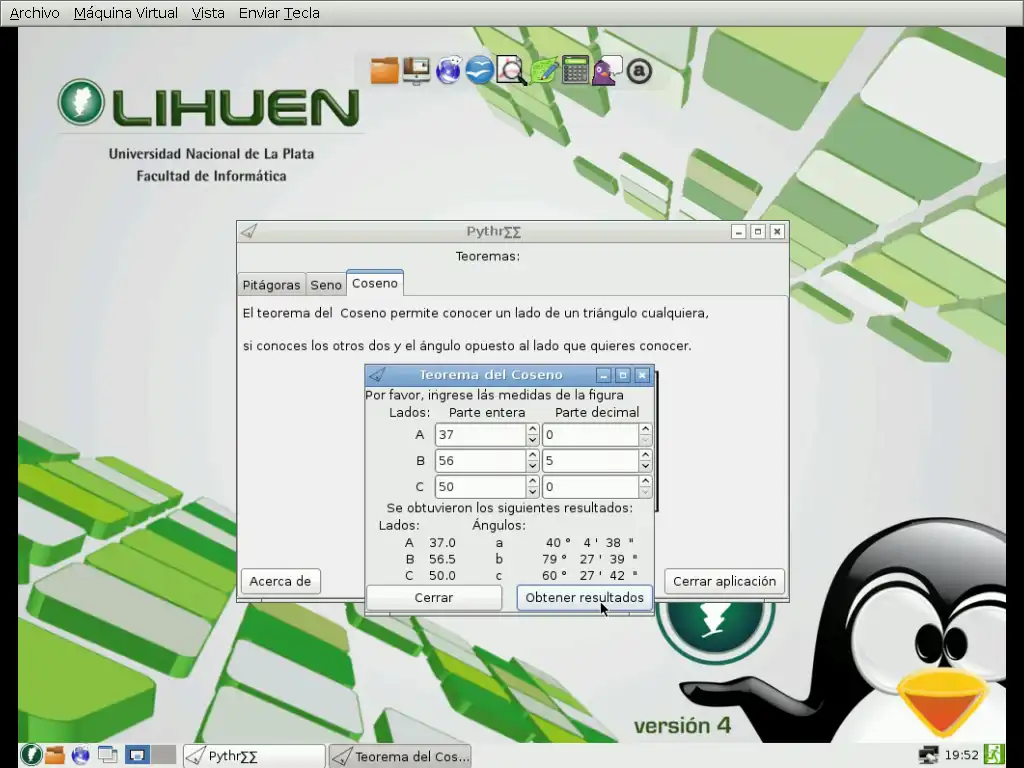Viewport: 1024px width, 768px height.
Task: Close the Pythr main window
Action: coord(777,231)
